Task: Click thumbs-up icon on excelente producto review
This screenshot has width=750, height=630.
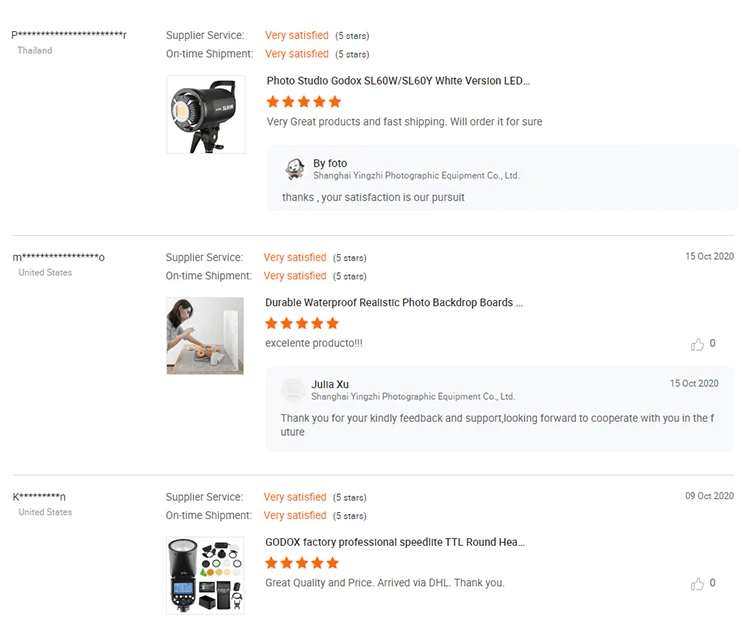Action: [697, 345]
